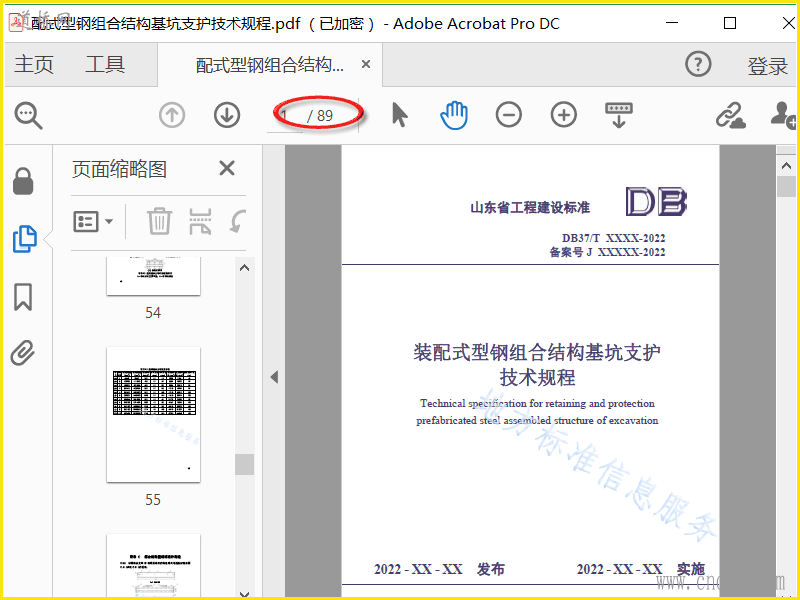The image size is (800, 600).
Task: Switch to the 工具 tab
Action: 105,65
